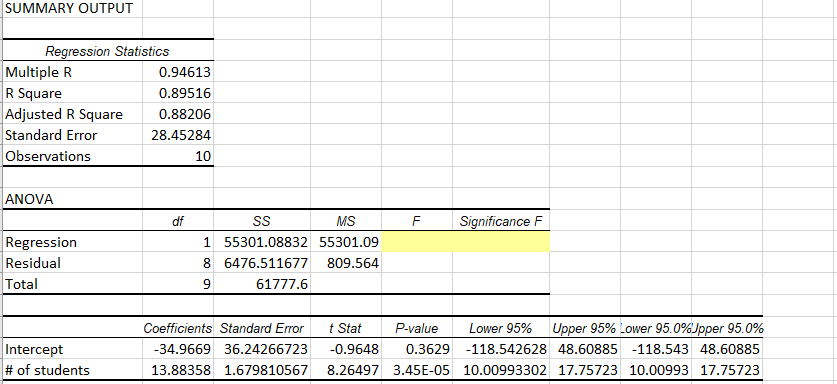The height and width of the screenshot is (384, 837).
Task: Select the Residual SS value 6476.511677
Action: pyautogui.click(x=262, y=263)
